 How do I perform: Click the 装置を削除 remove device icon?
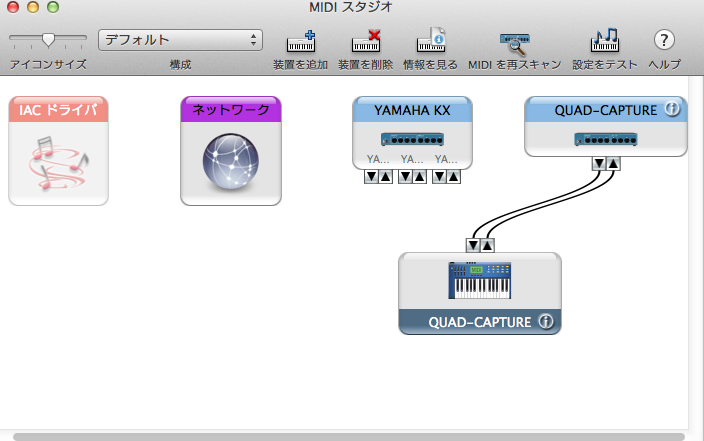(366, 41)
